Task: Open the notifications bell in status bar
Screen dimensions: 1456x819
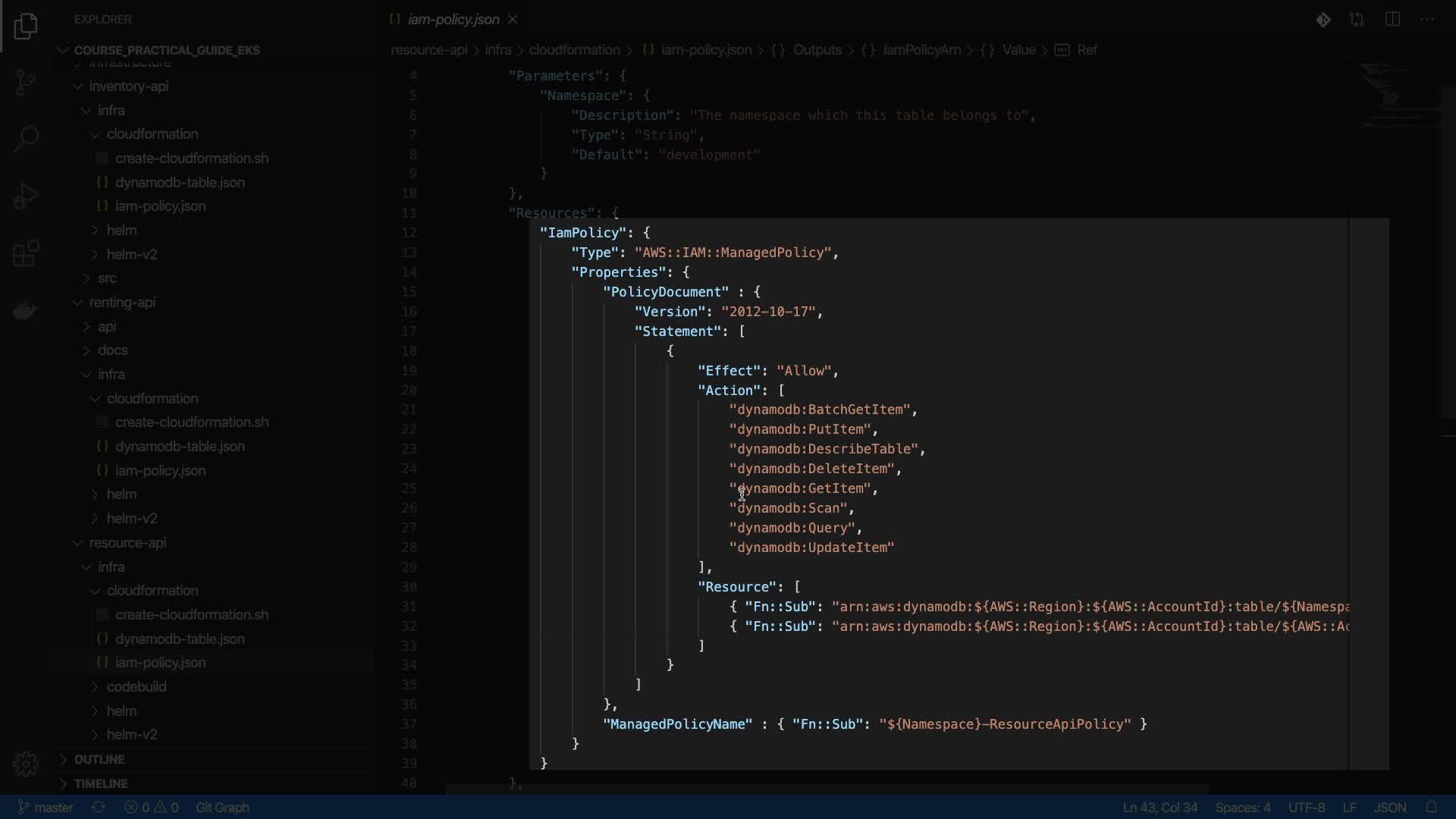Action: (1431, 807)
